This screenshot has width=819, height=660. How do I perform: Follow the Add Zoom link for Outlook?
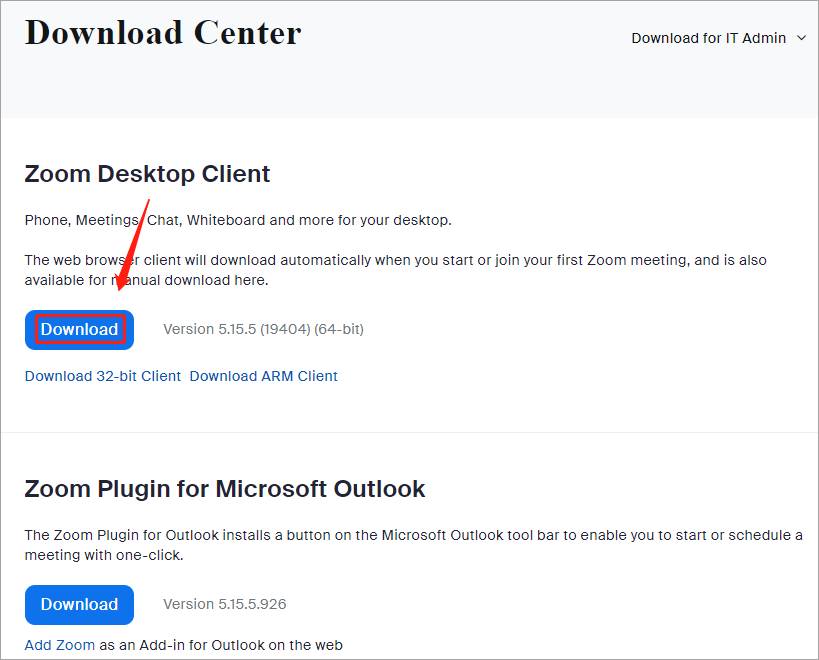(x=60, y=645)
